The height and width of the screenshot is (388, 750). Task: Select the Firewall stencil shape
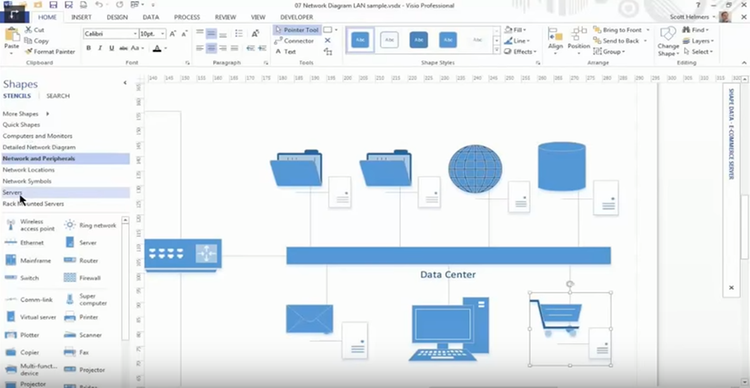pos(70,277)
